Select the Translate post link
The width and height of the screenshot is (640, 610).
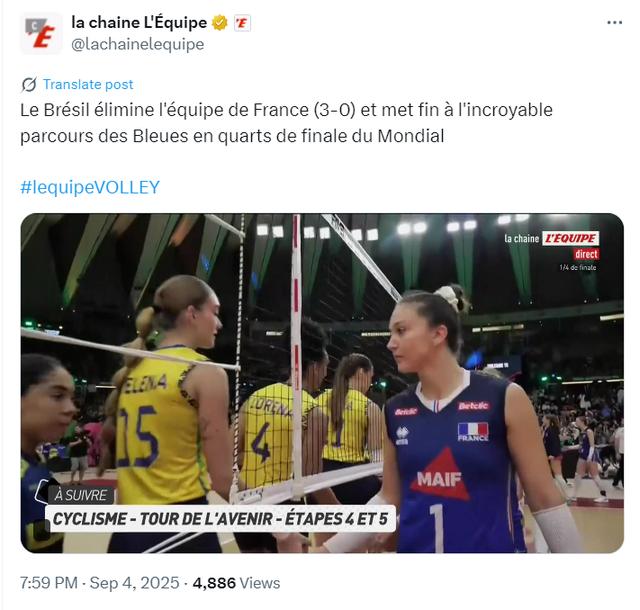(x=88, y=84)
